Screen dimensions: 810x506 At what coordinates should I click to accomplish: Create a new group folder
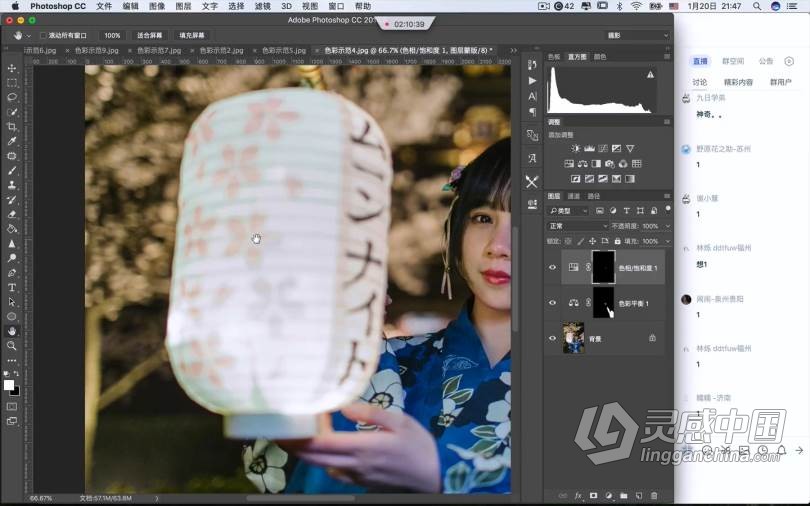point(624,496)
